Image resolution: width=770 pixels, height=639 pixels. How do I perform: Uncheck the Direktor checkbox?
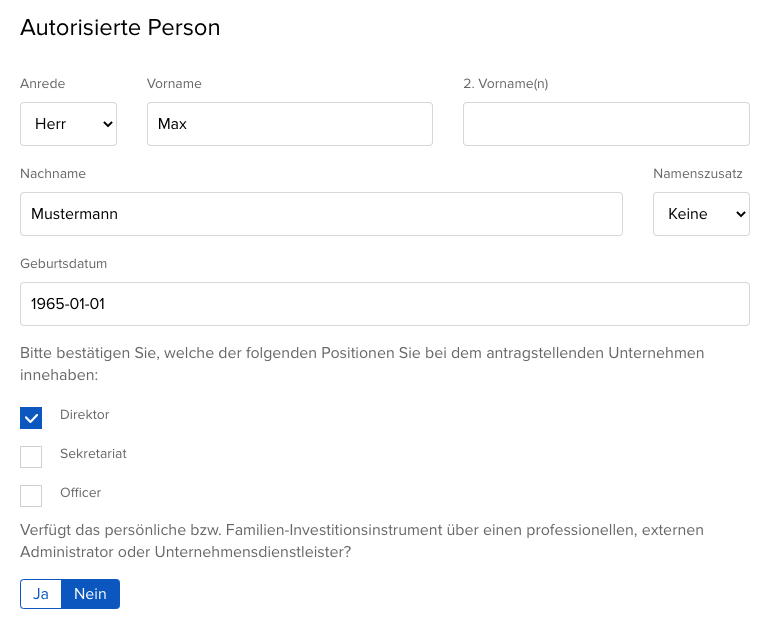coord(31,418)
